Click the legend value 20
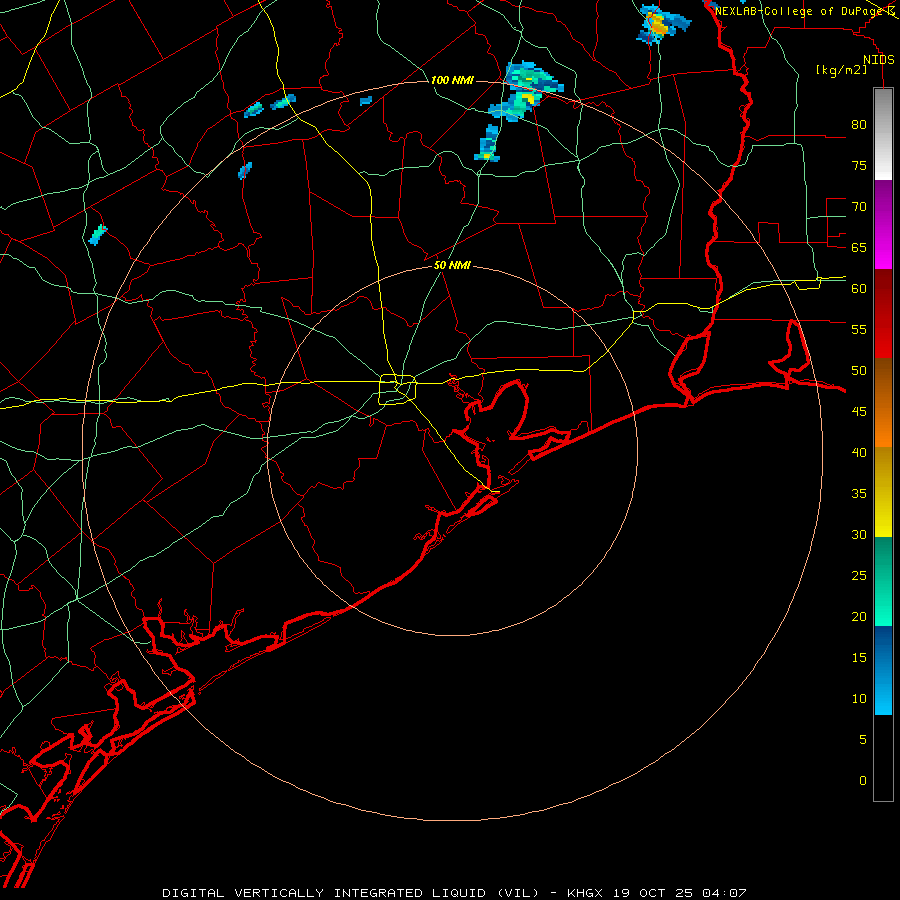 859,616
